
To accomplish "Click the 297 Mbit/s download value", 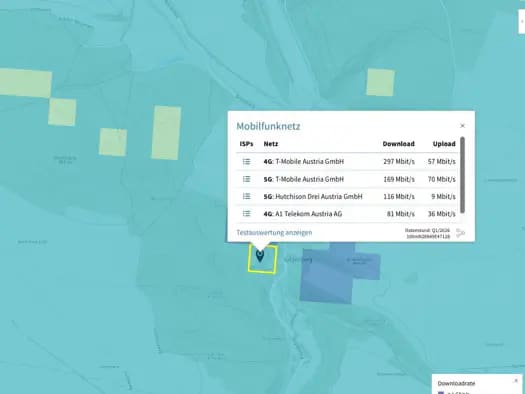I will (x=399, y=162).
